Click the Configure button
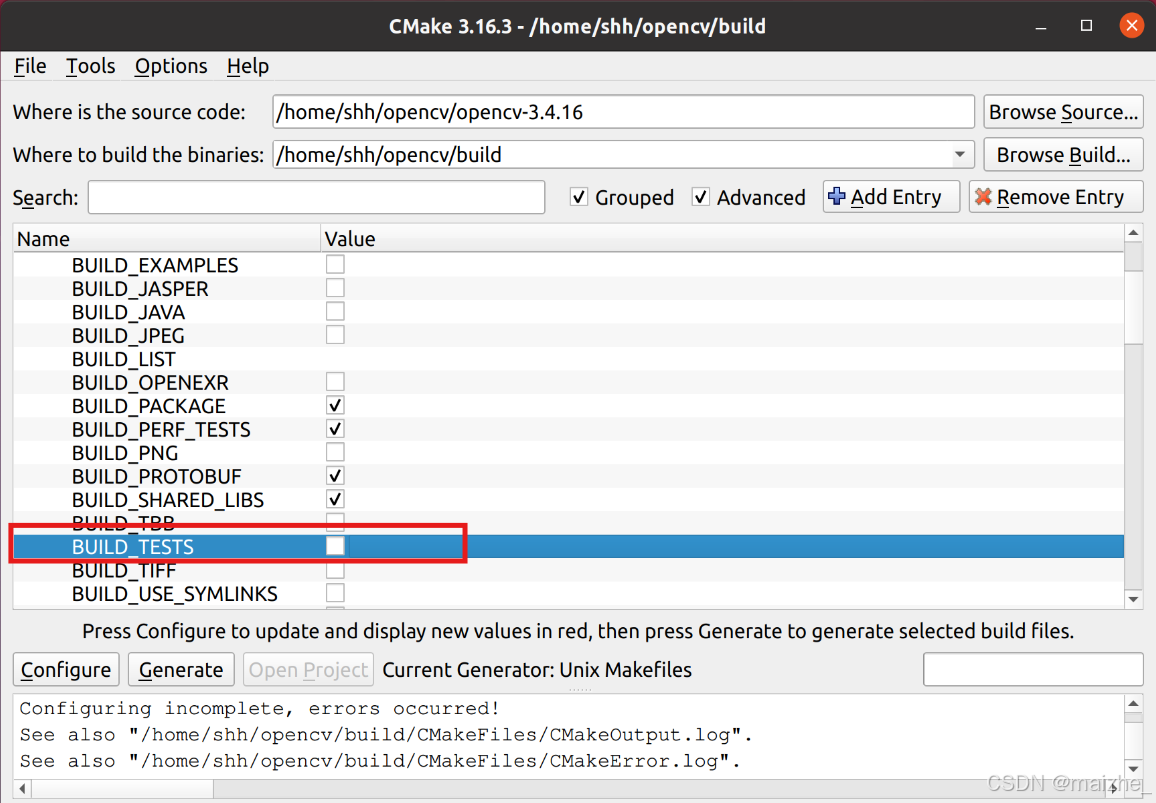 pos(66,670)
